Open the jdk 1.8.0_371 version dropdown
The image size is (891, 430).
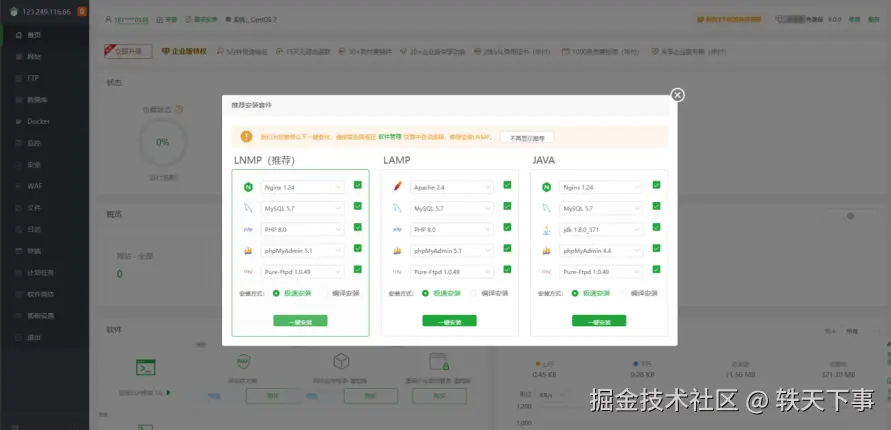[601, 229]
